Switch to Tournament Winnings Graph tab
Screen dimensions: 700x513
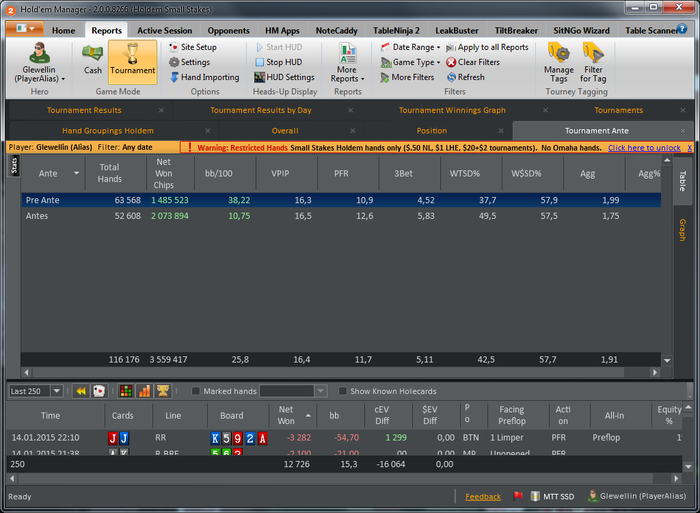(x=452, y=110)
